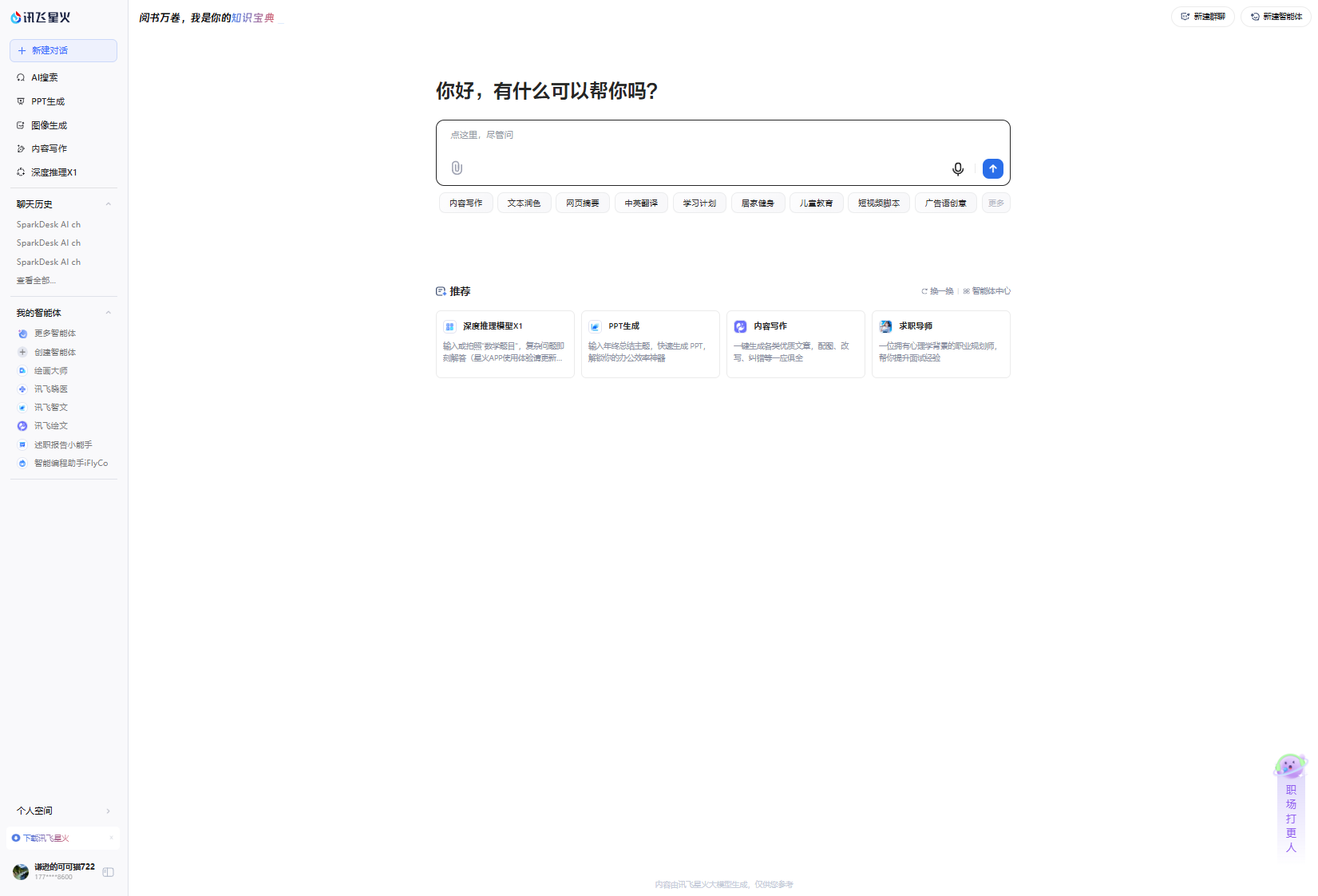Start a new chat with 新建对话
This screenshot has height=896, width=1318.
point(63,50)
